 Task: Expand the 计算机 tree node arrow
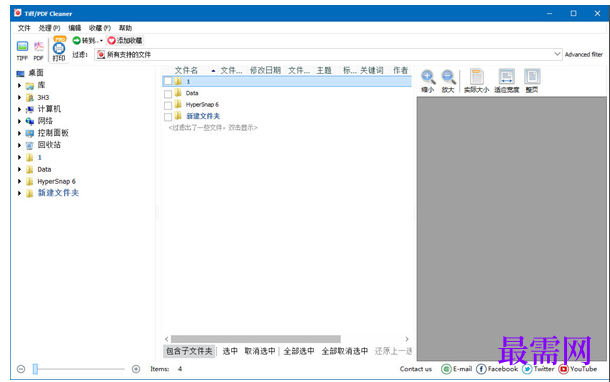(x=19, y=109)
